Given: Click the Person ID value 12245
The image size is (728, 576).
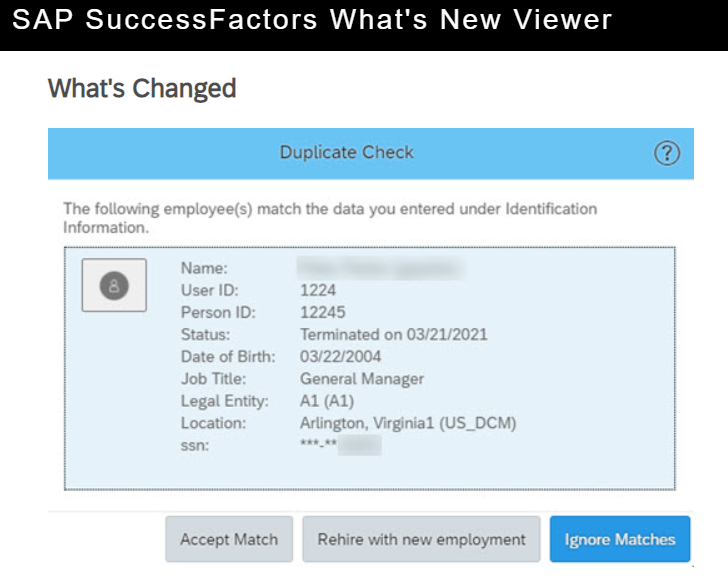Looking at the screenshot, I should tap(323, 312).
